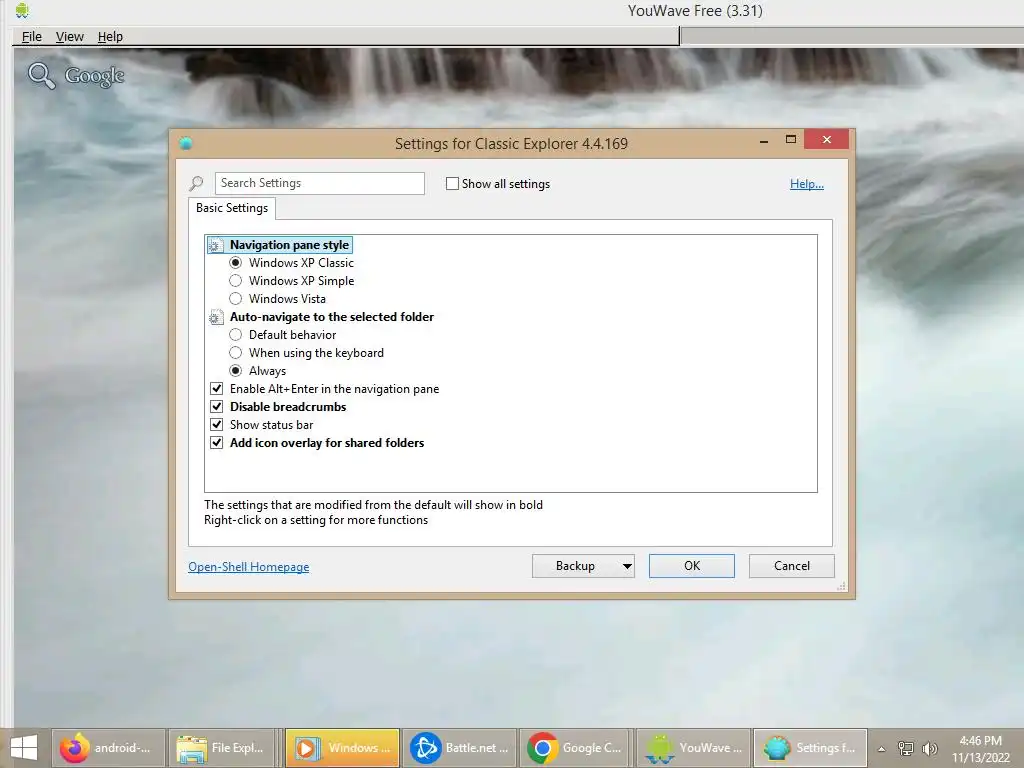Open the File menu in YouWave
The height and width of the screenshot is (768, 1024).
tap(31, 37)
